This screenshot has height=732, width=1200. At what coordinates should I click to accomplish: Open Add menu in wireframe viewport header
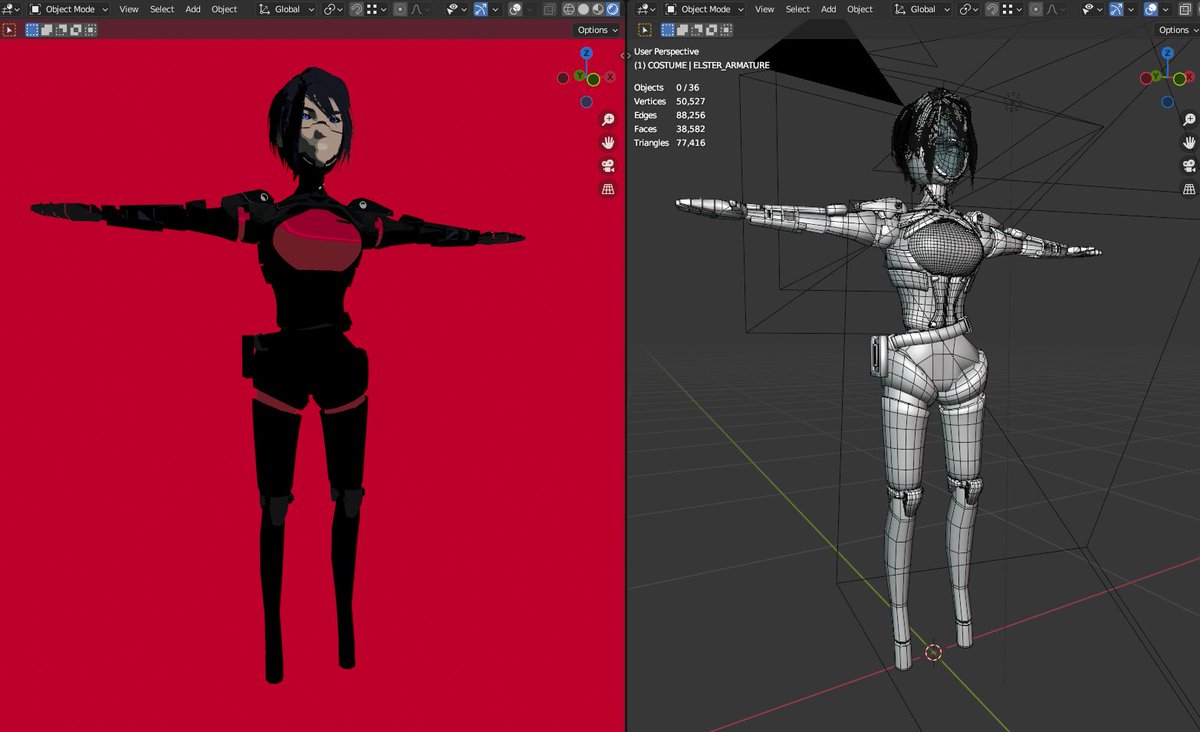829,9
